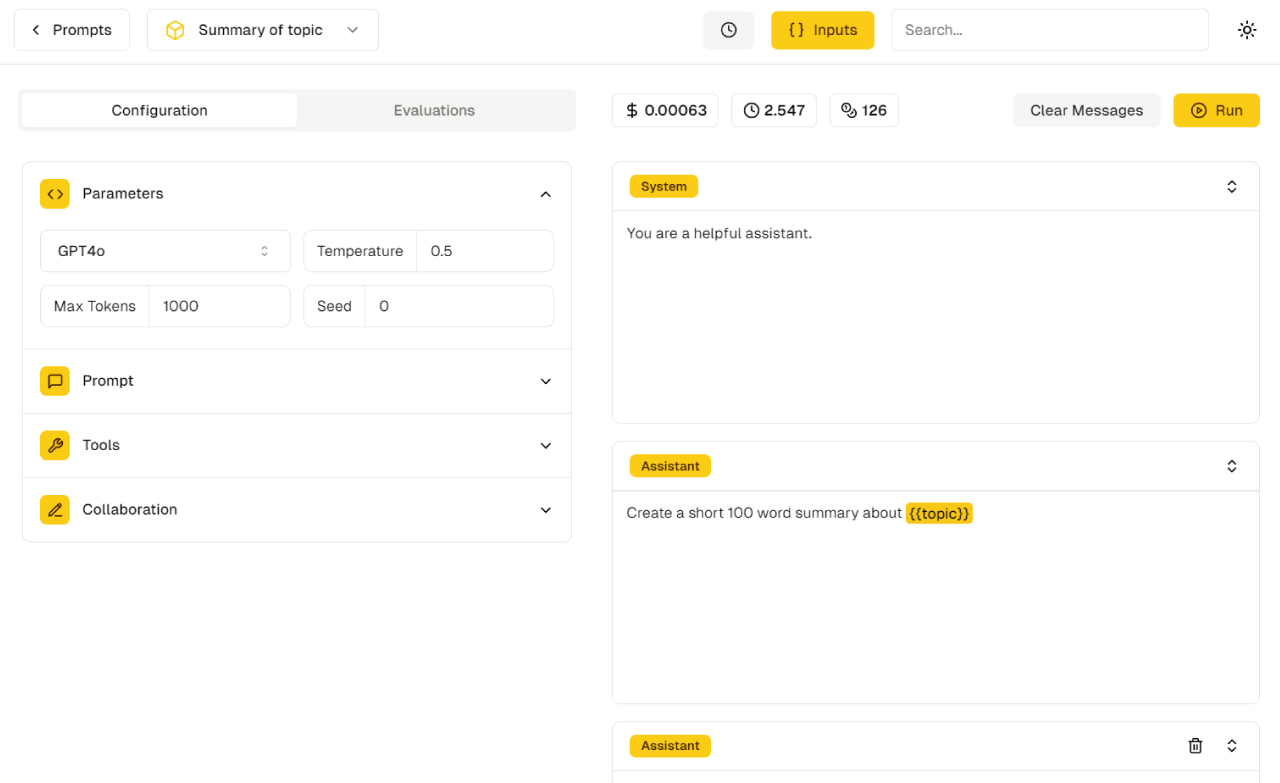The width and height of the screenshot is (1280, 783).
Task: Run the prompt
Action: click(1216, 110)
